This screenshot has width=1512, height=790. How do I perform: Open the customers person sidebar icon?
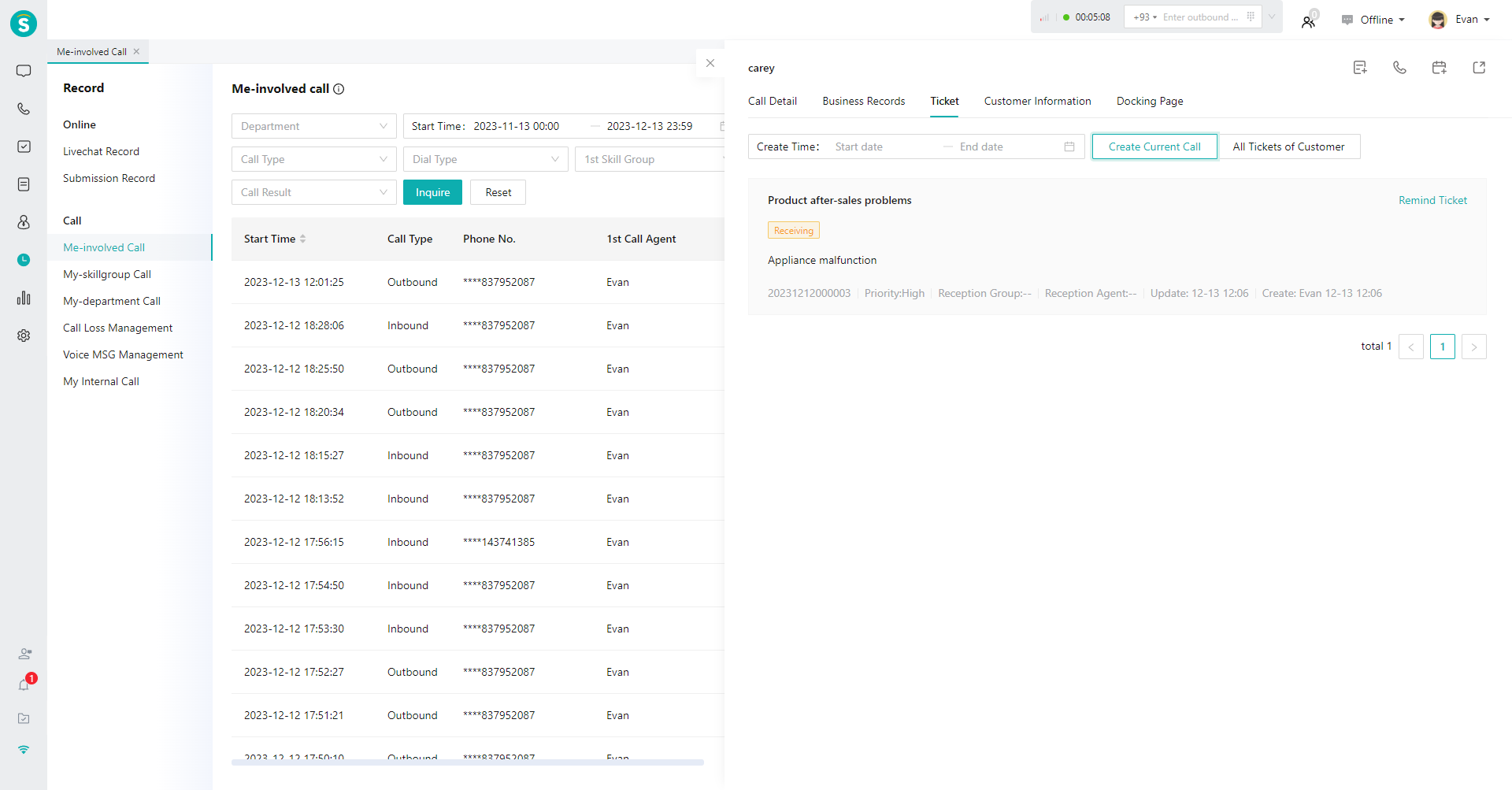[24, 222]
